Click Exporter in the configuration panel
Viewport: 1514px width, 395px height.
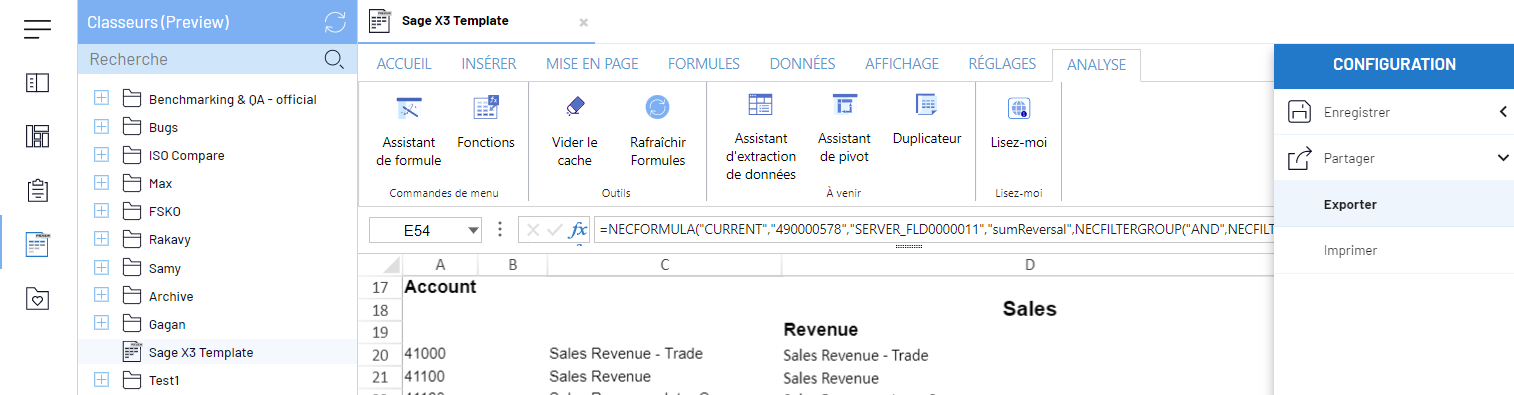tap(1394, 204)
